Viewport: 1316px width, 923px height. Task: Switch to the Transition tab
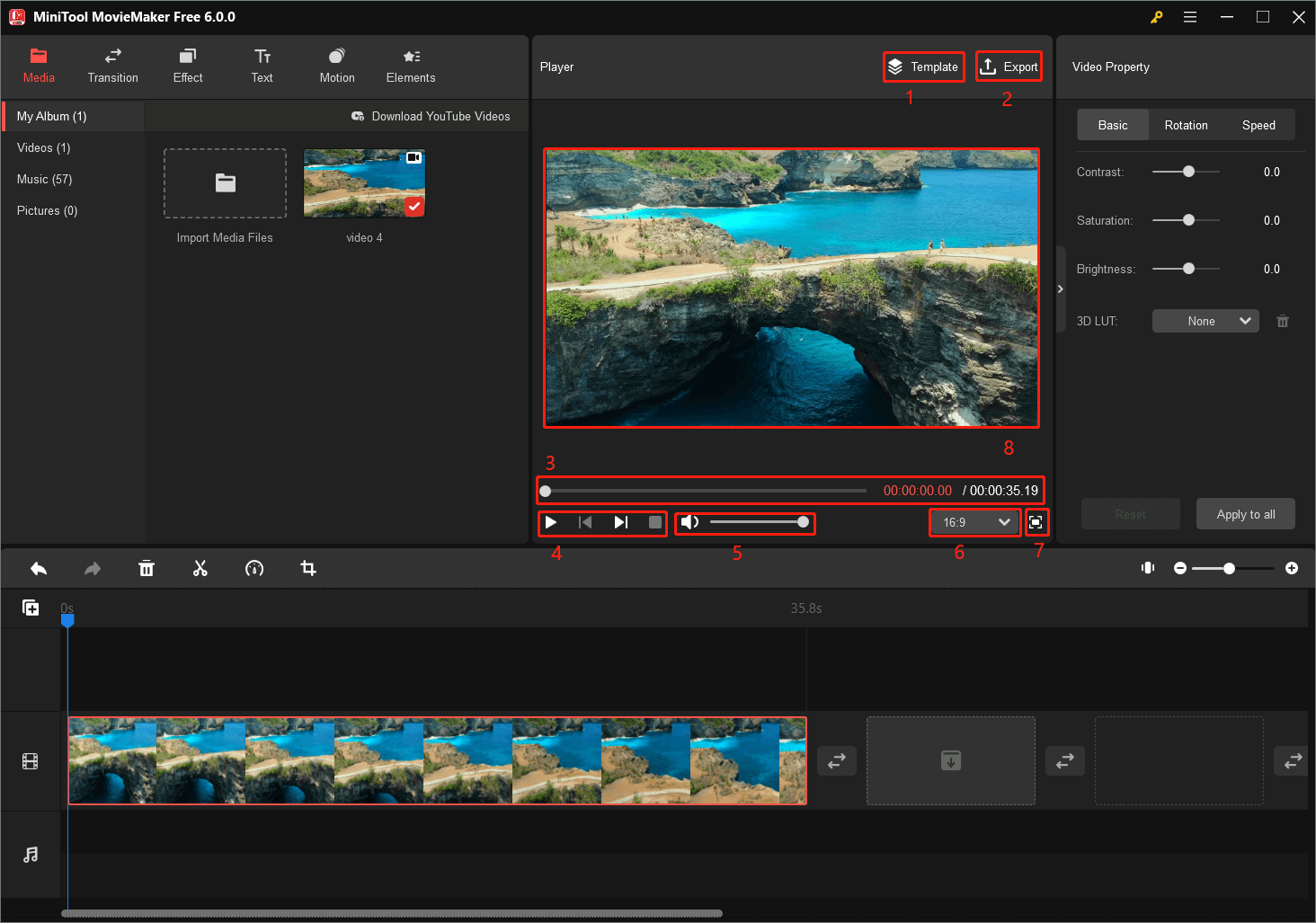(x=112, y=65)
